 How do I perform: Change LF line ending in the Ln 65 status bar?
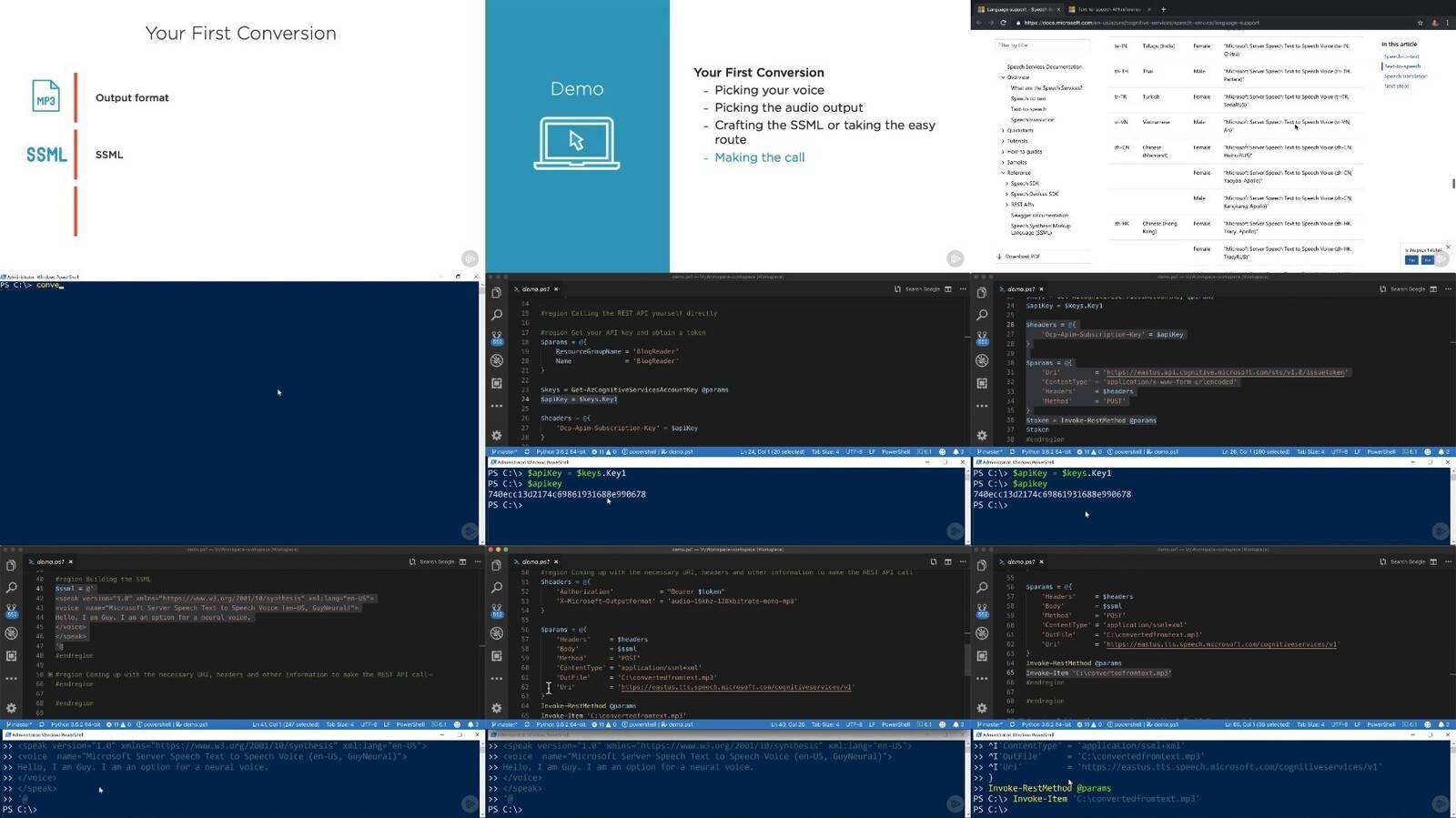point(1357,724)
